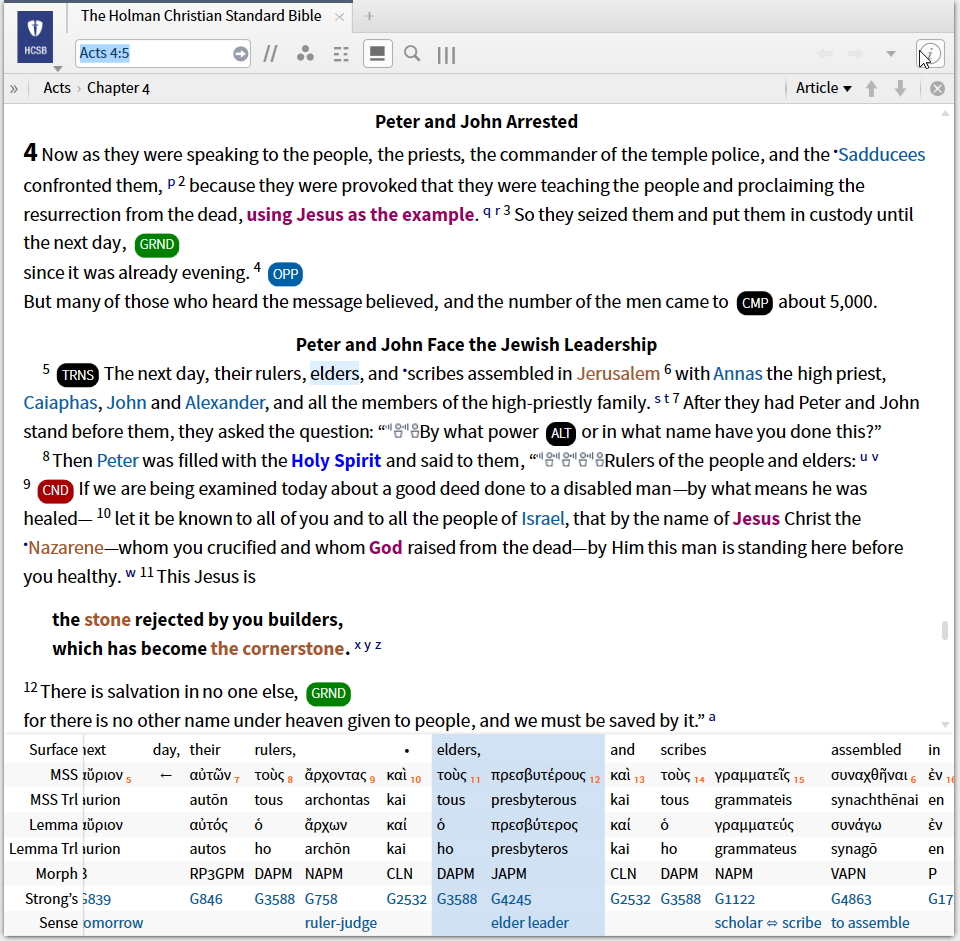This screenshot has height=941, width=960.
Task: Select The Holman Christian Standard Bible tab
Action: point(201,16)
